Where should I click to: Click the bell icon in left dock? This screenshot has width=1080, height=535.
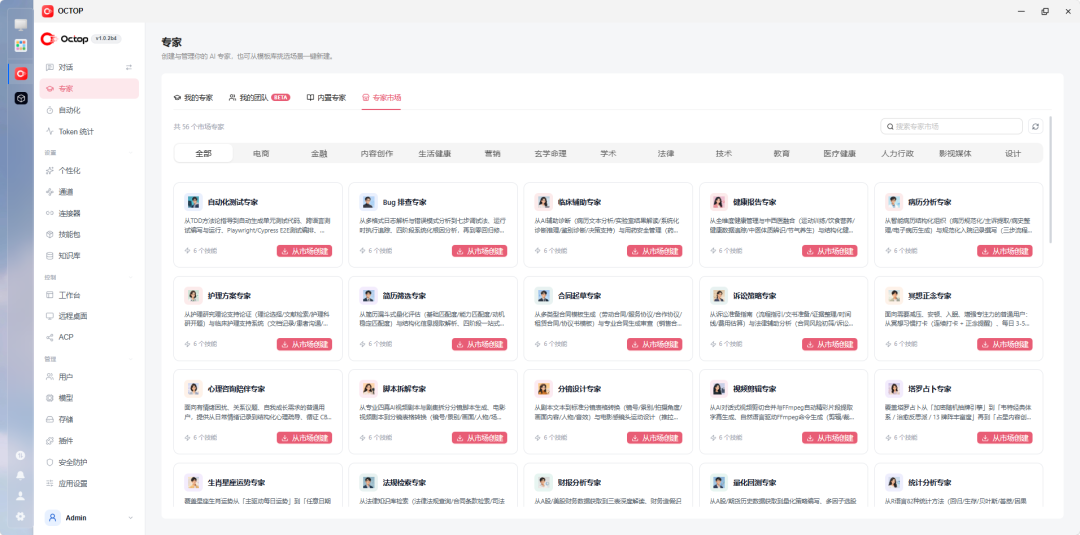[x=21, y=475]
